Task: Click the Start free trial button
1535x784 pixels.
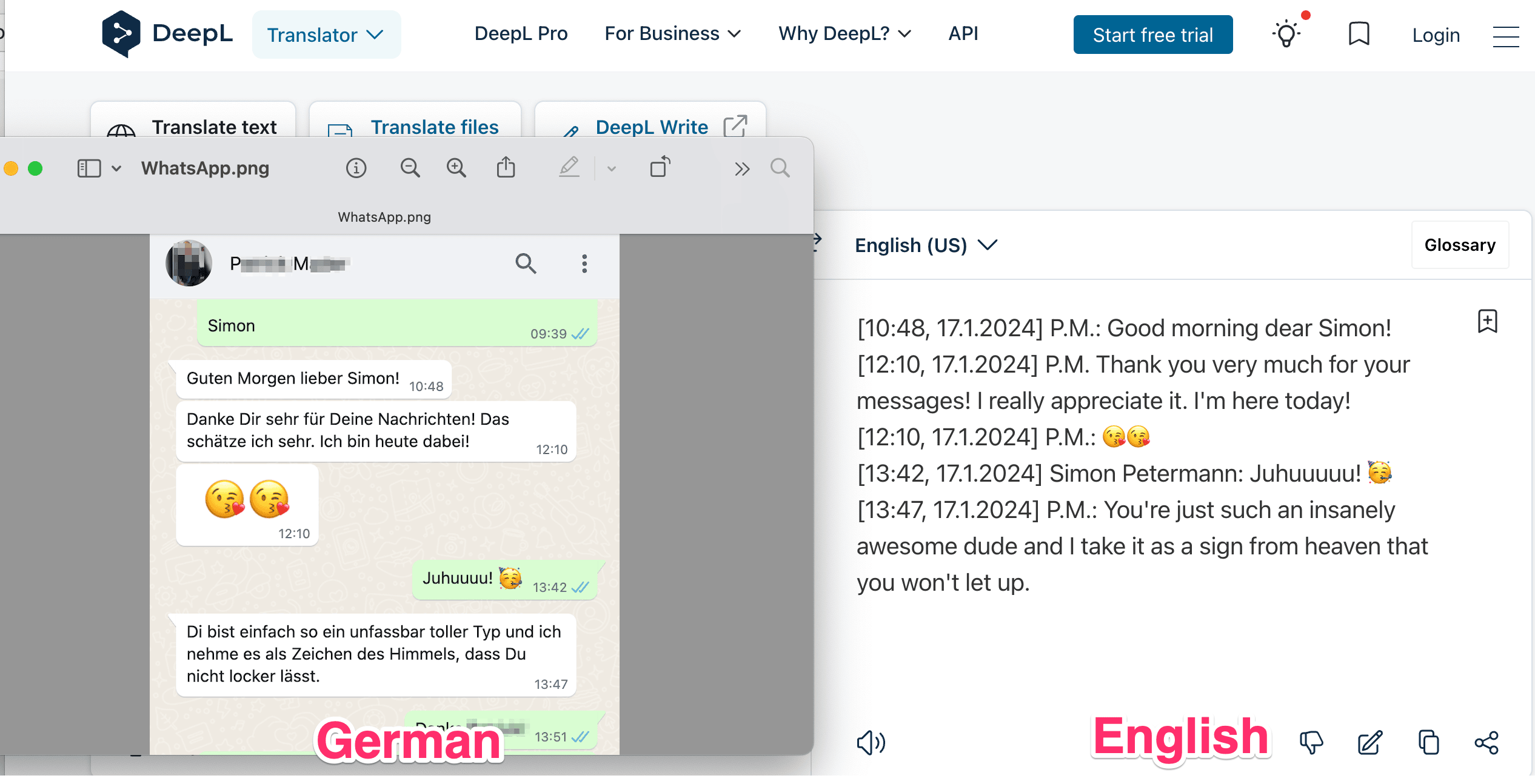Action: 1152,35
